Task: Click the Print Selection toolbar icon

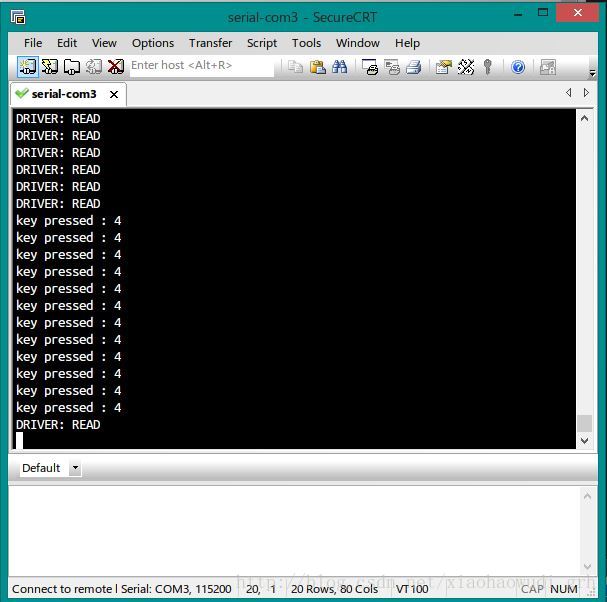Action: point(392,67)
